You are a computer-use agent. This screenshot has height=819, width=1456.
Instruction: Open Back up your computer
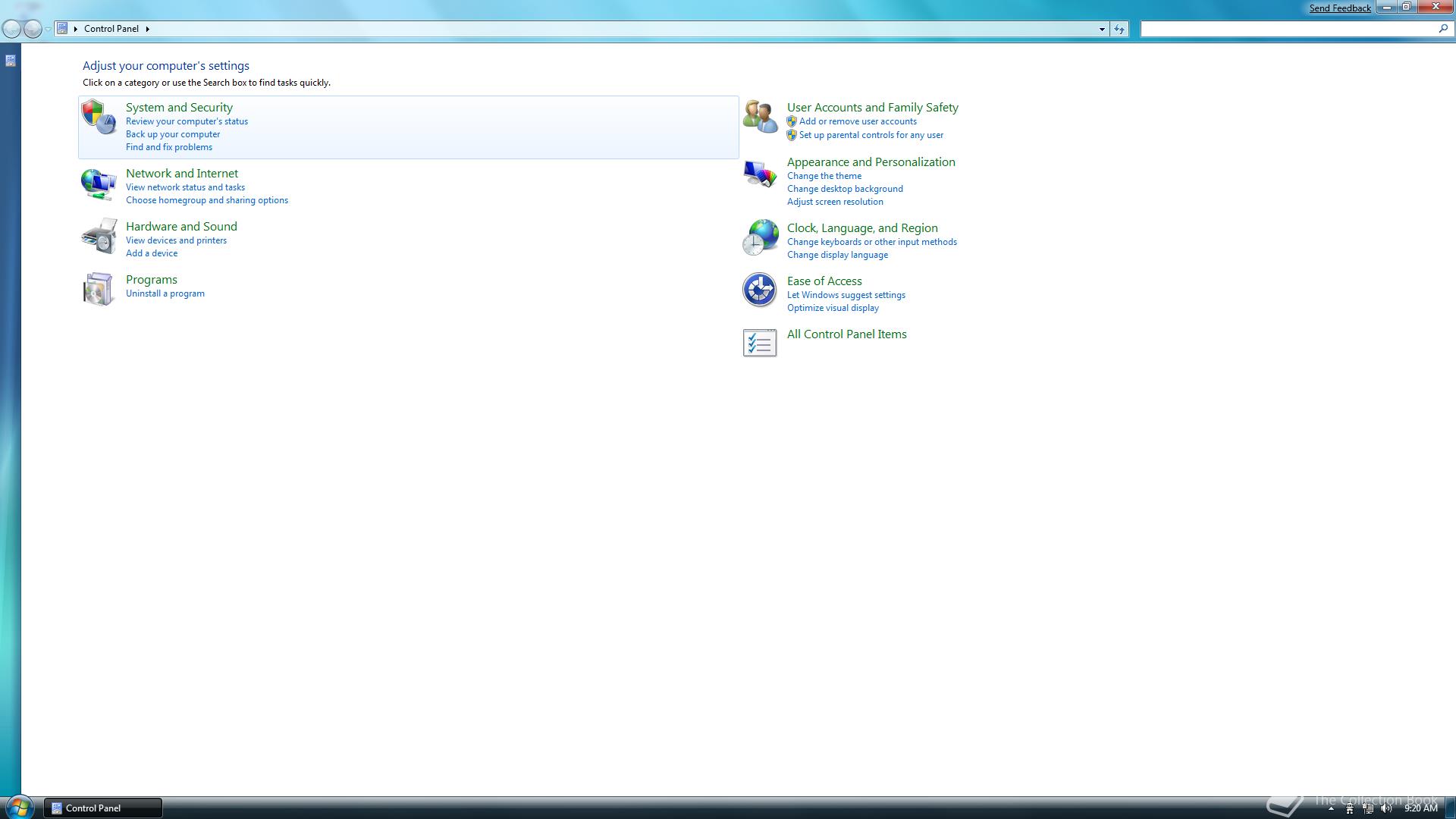pyautogui.click(x=173, y=134)
